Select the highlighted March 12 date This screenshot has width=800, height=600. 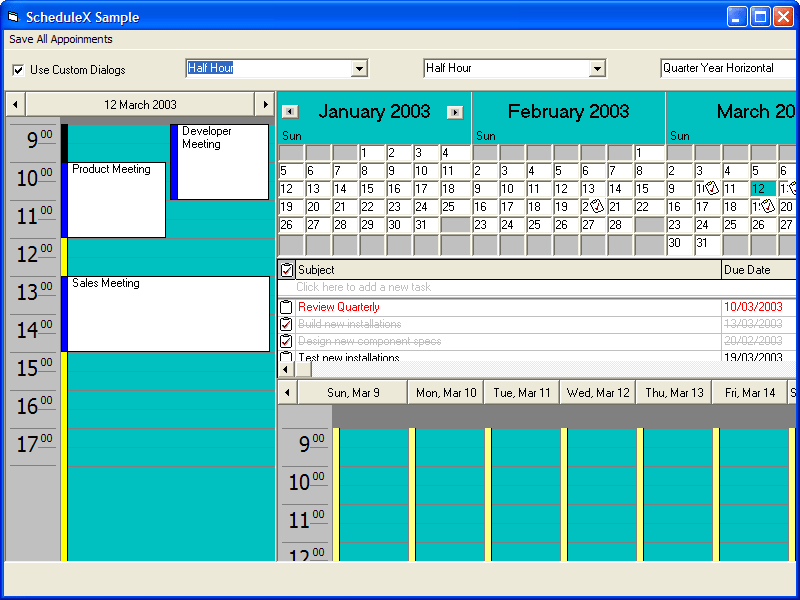point(762,188)
